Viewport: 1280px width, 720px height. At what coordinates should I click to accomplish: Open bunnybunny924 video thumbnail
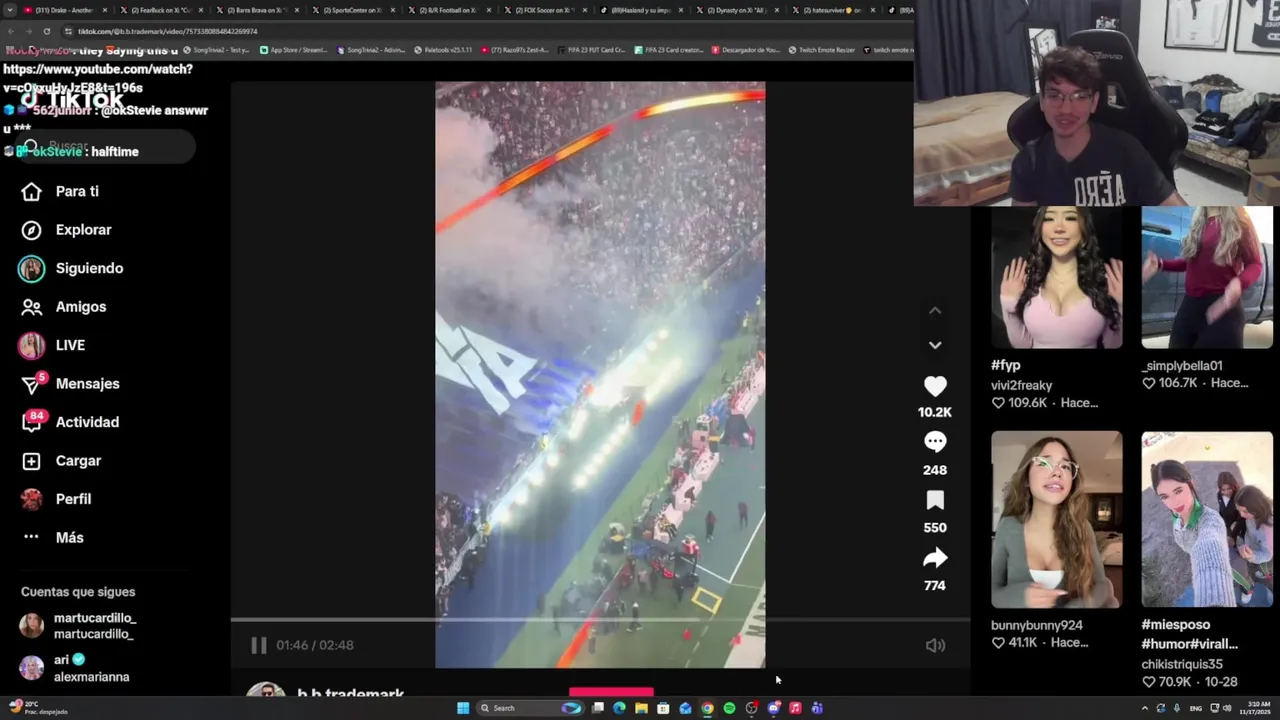tap(1057, 519)
